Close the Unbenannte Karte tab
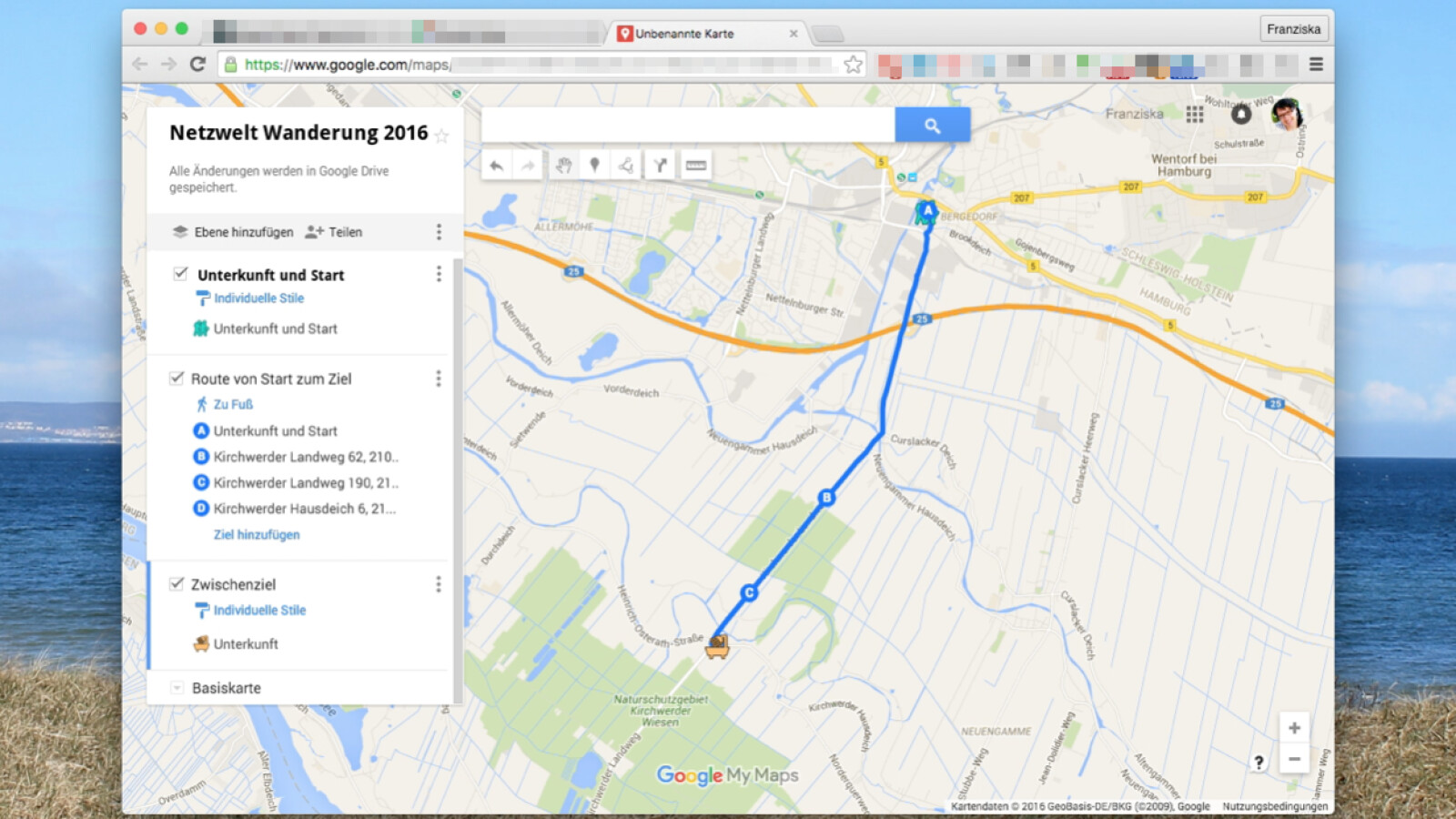The height and width of the screenshot is (819, 1456). click(794, 34)
